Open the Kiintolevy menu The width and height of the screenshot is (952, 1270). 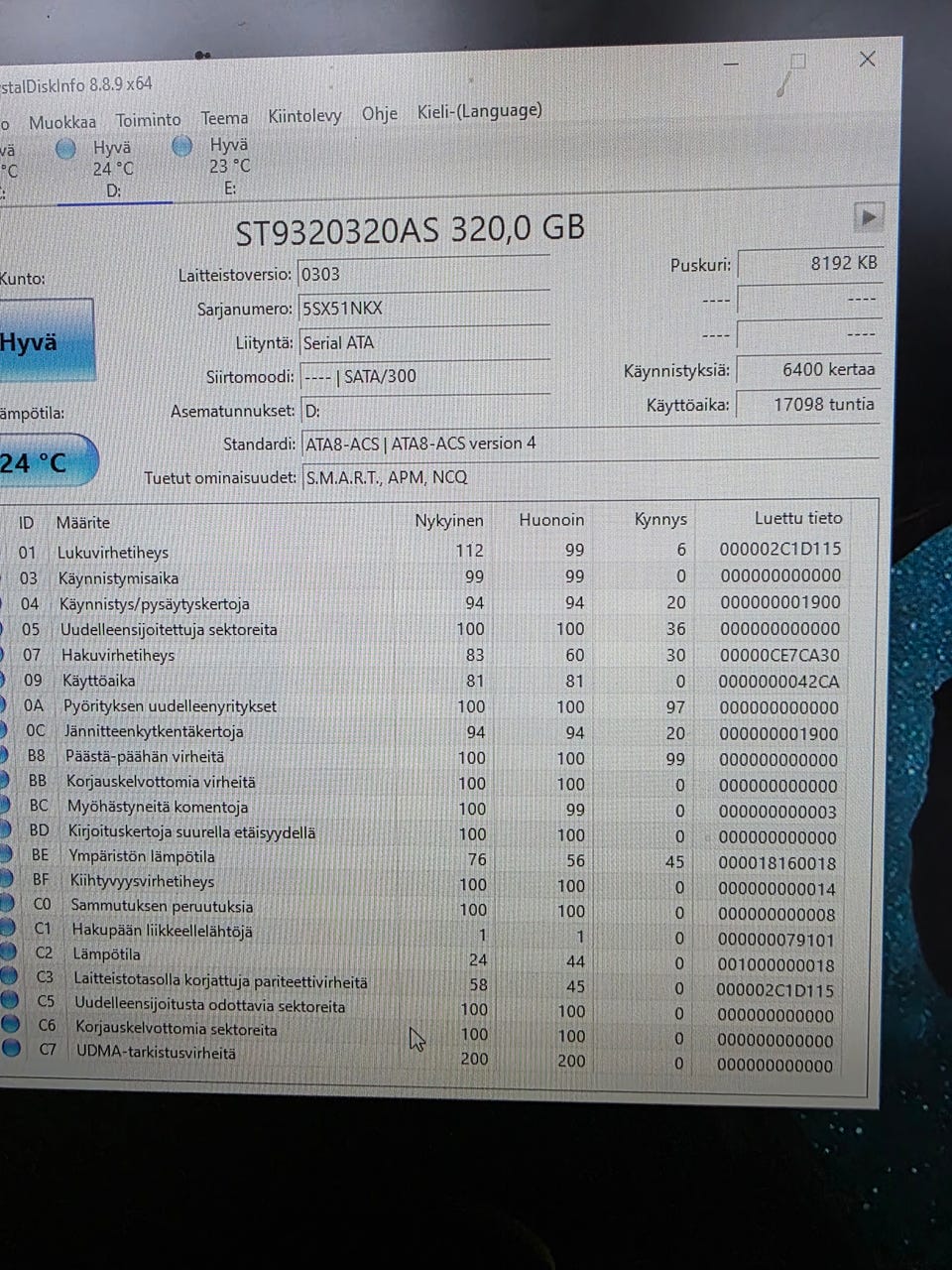[x=304, y=116]
